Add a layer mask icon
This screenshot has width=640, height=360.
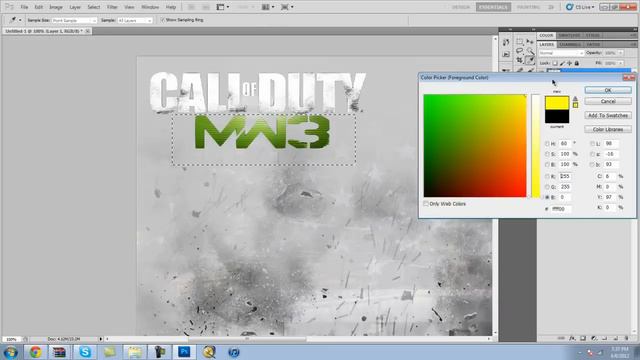[583, 338]
